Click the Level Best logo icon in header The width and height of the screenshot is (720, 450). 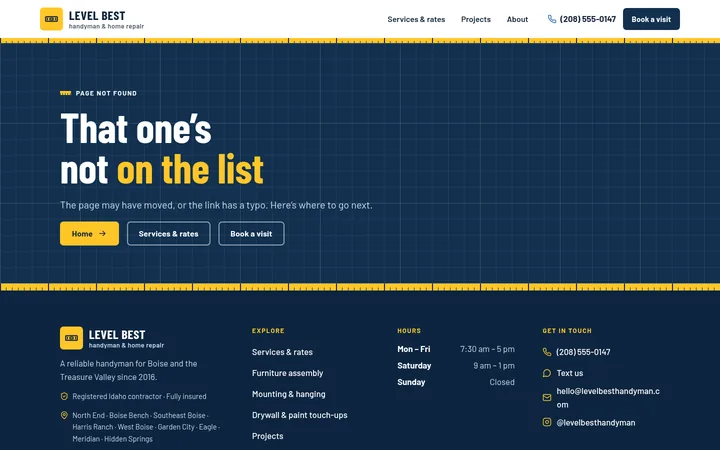[x=51, y=19]
